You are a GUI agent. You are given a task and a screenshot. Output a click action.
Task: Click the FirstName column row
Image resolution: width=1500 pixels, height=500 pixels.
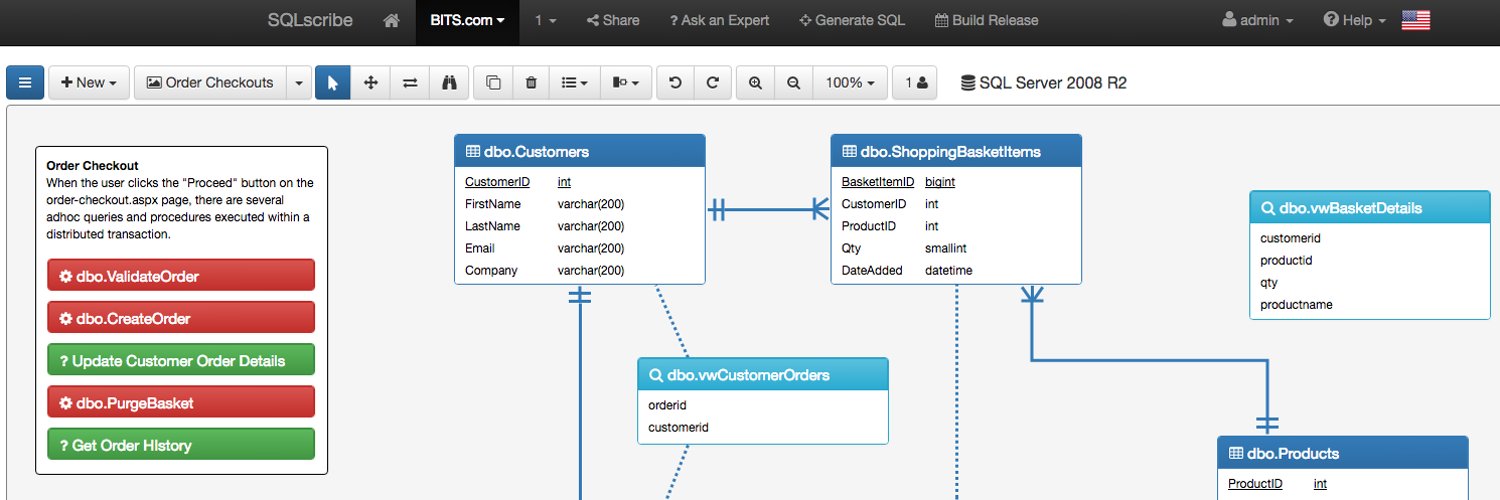580,204
